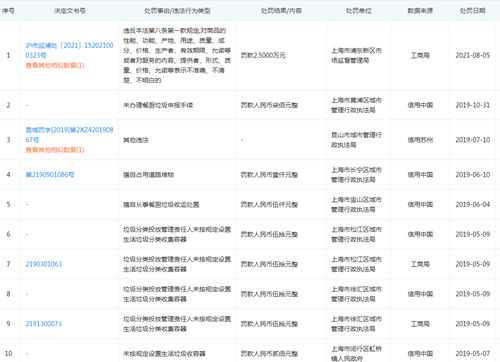Select the long violation description in row 1
The image size is (500, 362).
tap(177, 55)
